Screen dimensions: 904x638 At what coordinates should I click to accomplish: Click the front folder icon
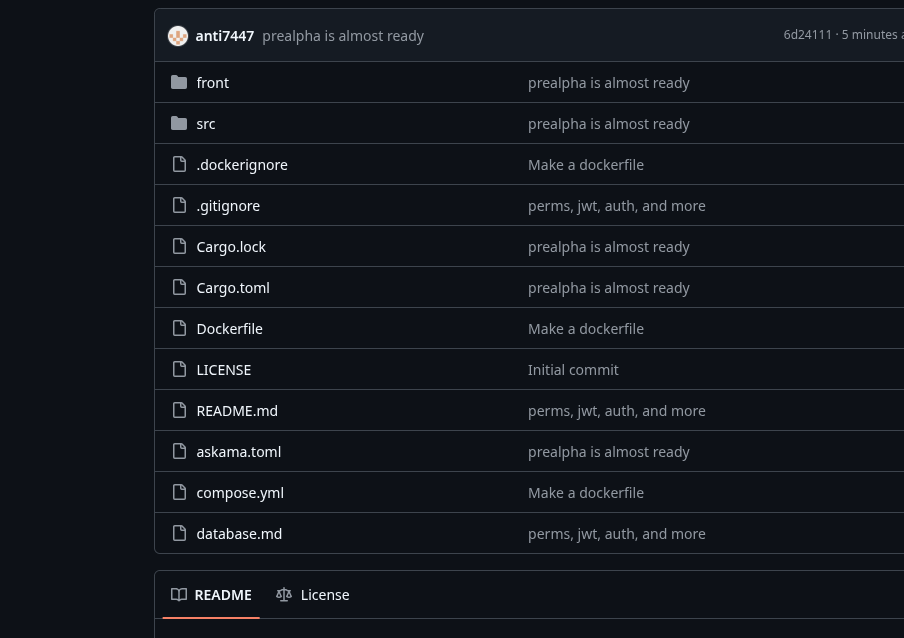click(x=179, y=82)
